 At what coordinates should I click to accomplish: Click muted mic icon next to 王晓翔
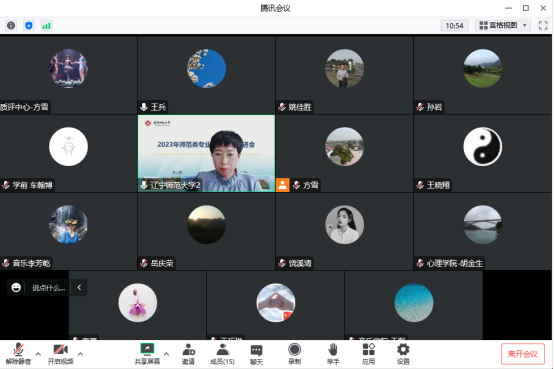coord(420,185)
